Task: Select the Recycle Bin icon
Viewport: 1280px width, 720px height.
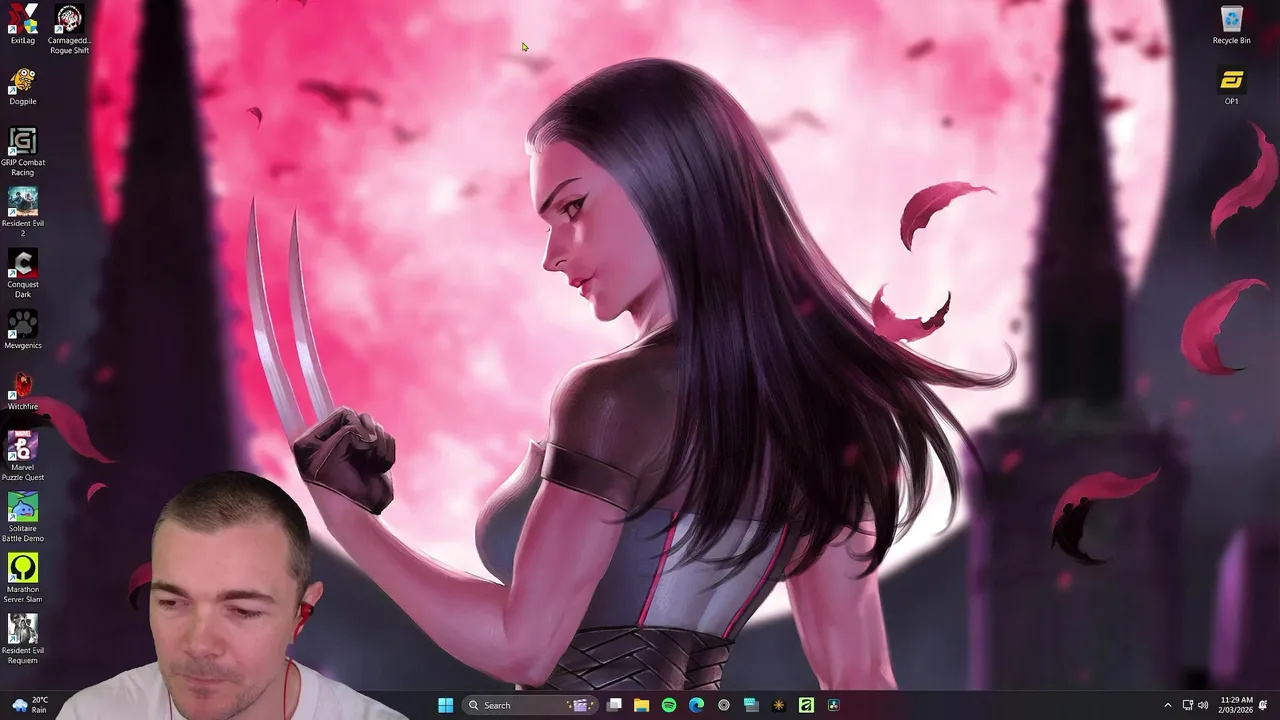Action: point(1231,25)
